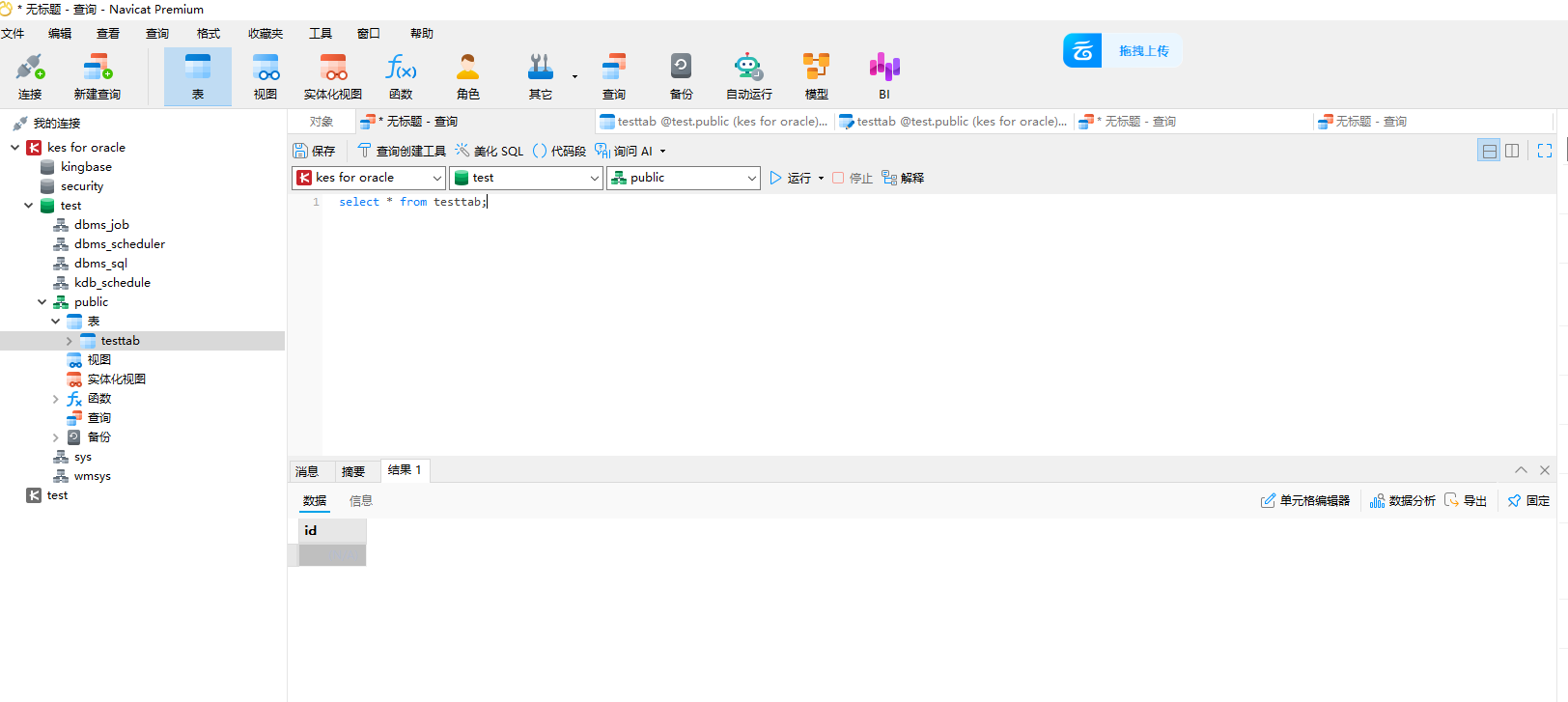Select the dbms_scheduler schema
The width and height of the screenshot is (1568, 702).
[120, 244]
